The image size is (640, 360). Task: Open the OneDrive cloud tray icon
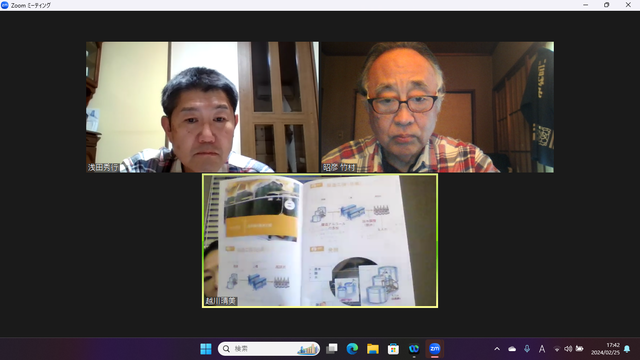512,349
